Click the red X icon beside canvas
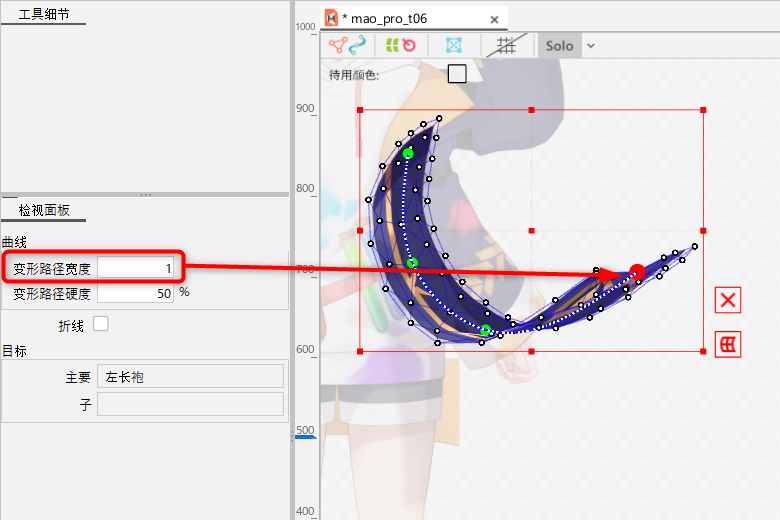Image resolution: width=780 pixels, height=520 pixels. click(728, 300)
